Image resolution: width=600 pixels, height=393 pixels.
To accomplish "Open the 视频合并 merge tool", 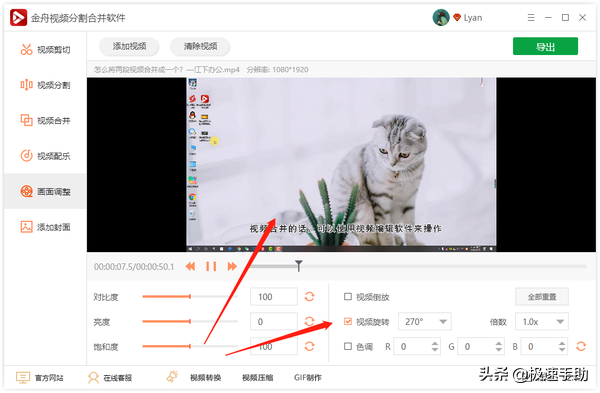I will (45, 121).
